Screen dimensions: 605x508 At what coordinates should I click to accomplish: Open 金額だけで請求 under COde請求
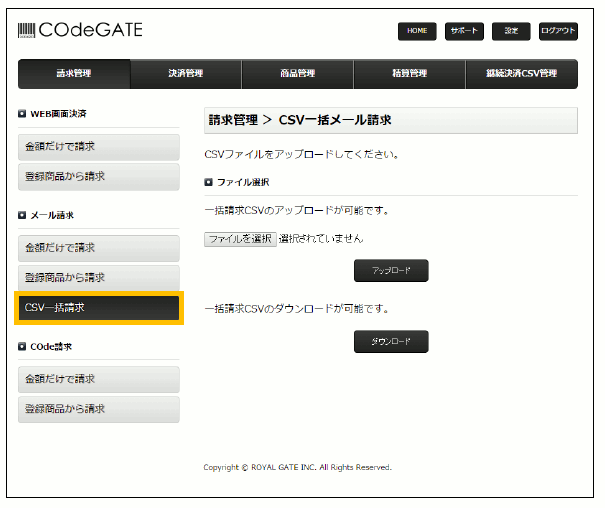(x=98, y=379)
